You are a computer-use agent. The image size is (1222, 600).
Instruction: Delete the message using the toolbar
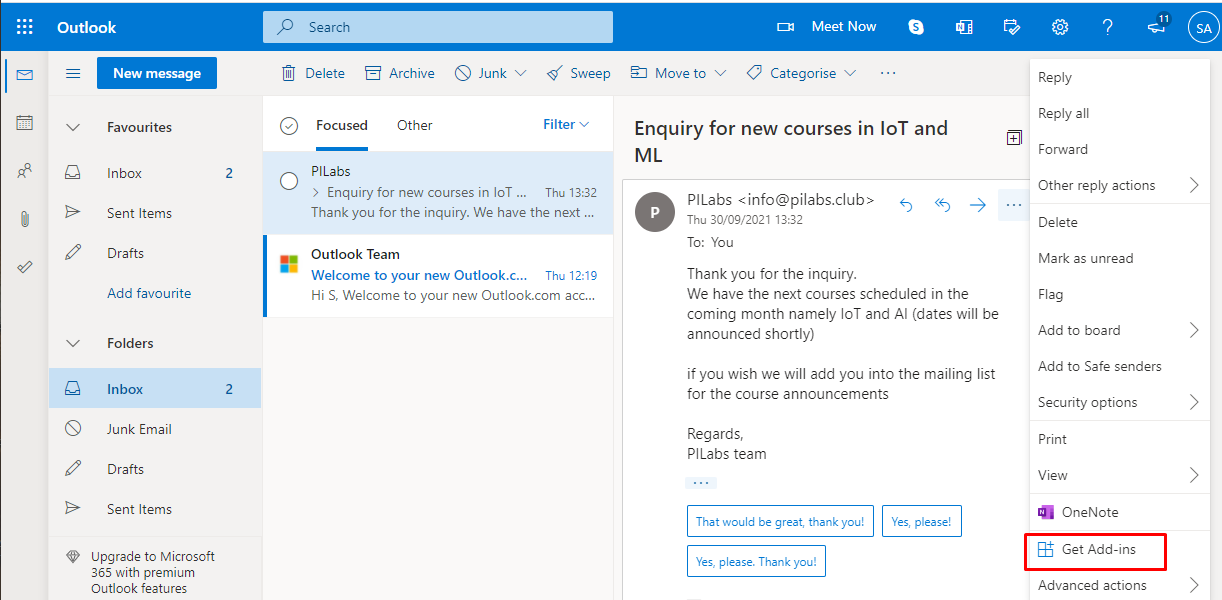313,73
